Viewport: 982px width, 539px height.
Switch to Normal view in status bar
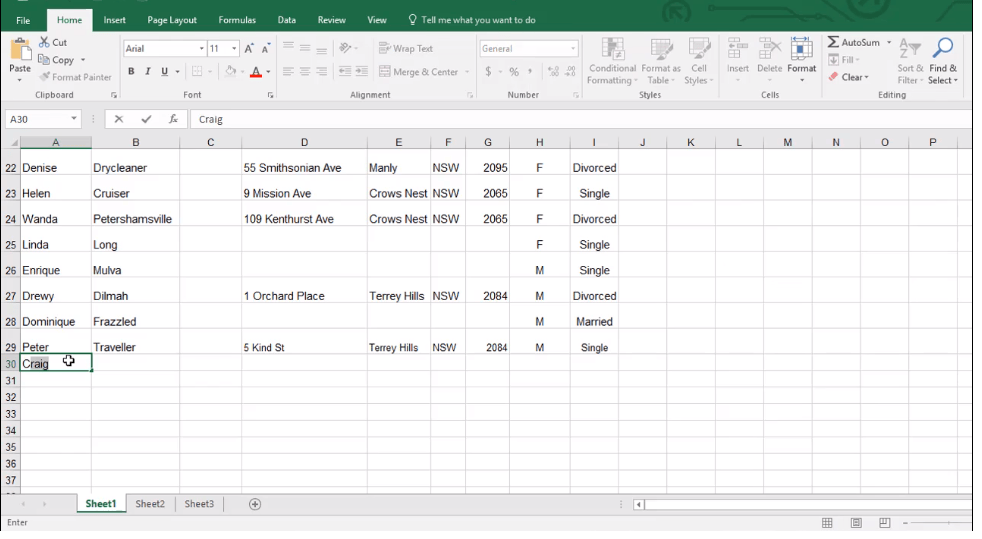(827, 523)
